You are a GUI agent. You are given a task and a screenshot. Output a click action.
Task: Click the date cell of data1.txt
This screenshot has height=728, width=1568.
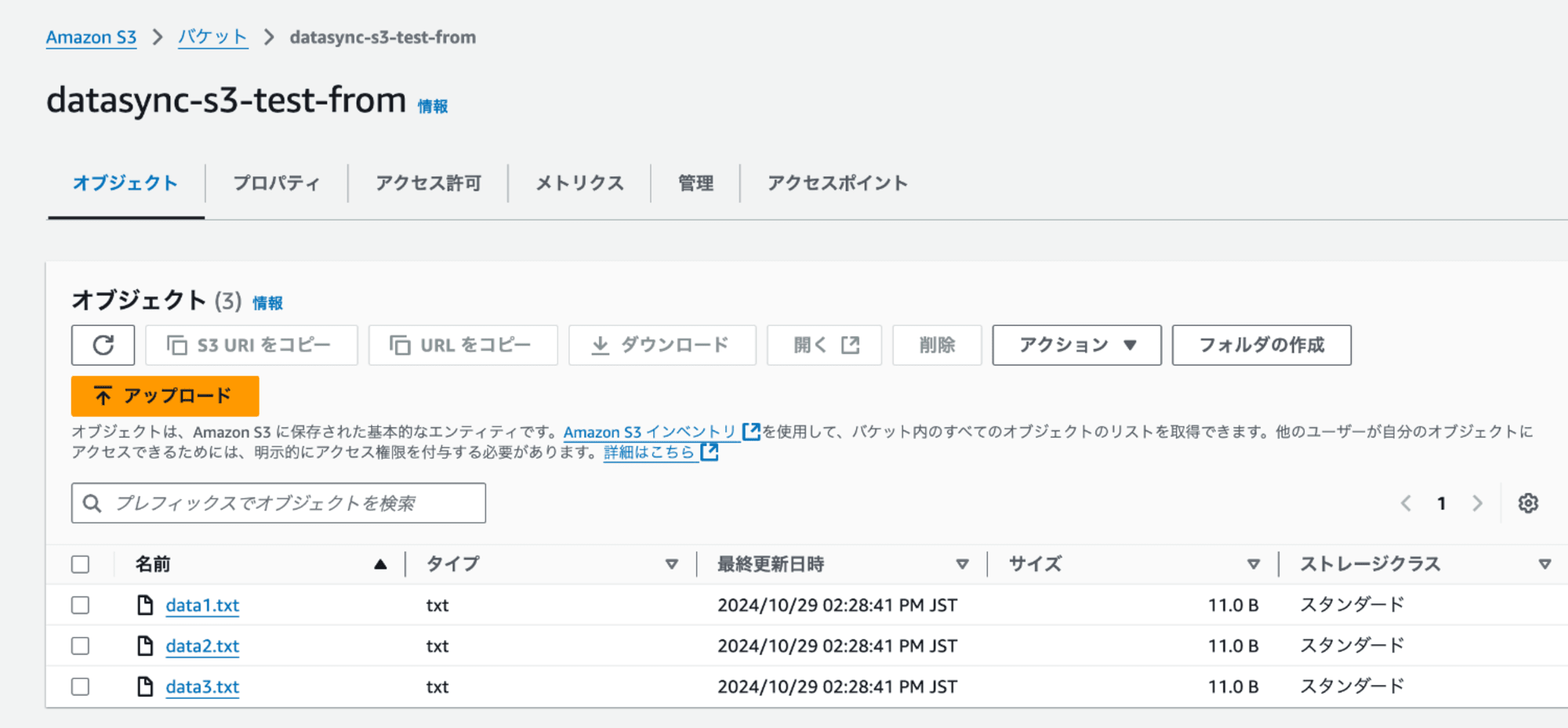(837, 605)
